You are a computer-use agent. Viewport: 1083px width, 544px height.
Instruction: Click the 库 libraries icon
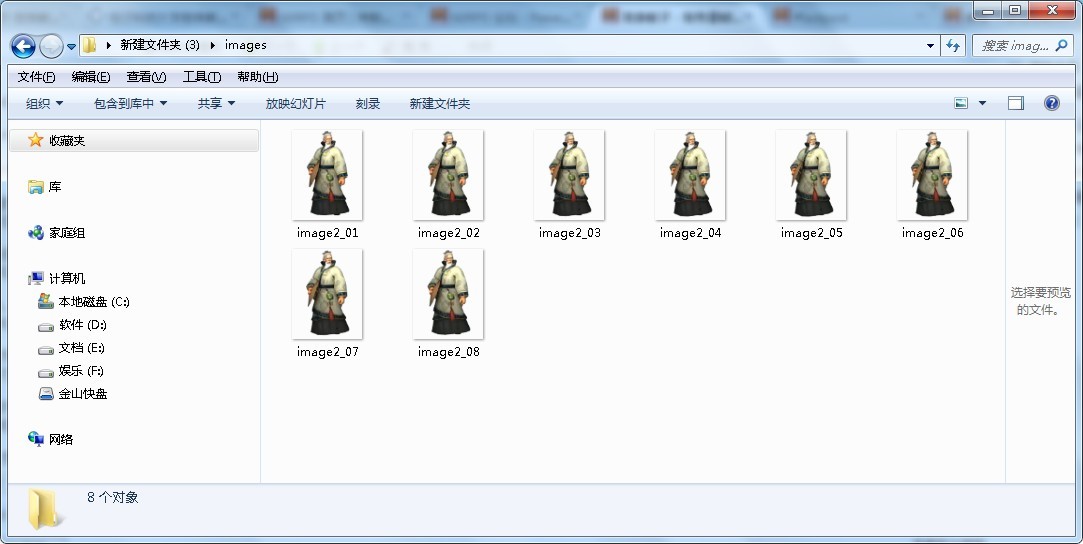(x=35, y=187)
